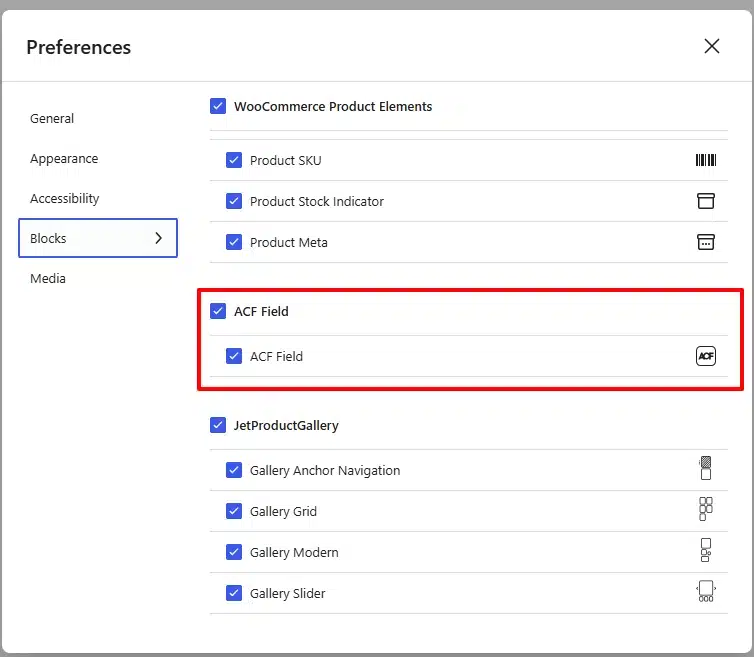Image resolution: width=754 pixels, height=657 pixels.
Task: Toggle the Gallery Slider checkbox
Action: (234, 593)
